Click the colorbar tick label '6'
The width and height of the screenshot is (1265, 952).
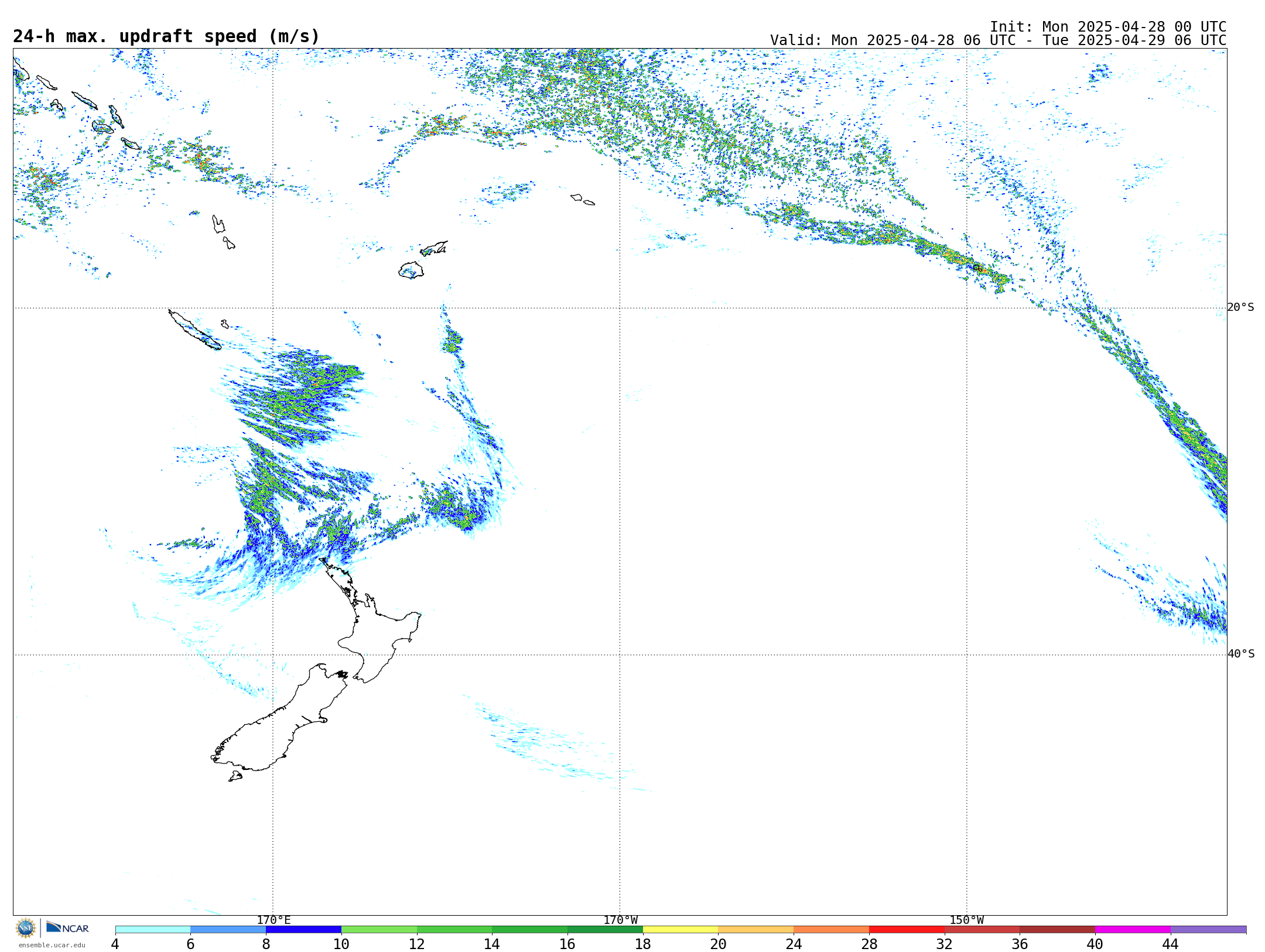pyautogui.click(x=190, y=944)
